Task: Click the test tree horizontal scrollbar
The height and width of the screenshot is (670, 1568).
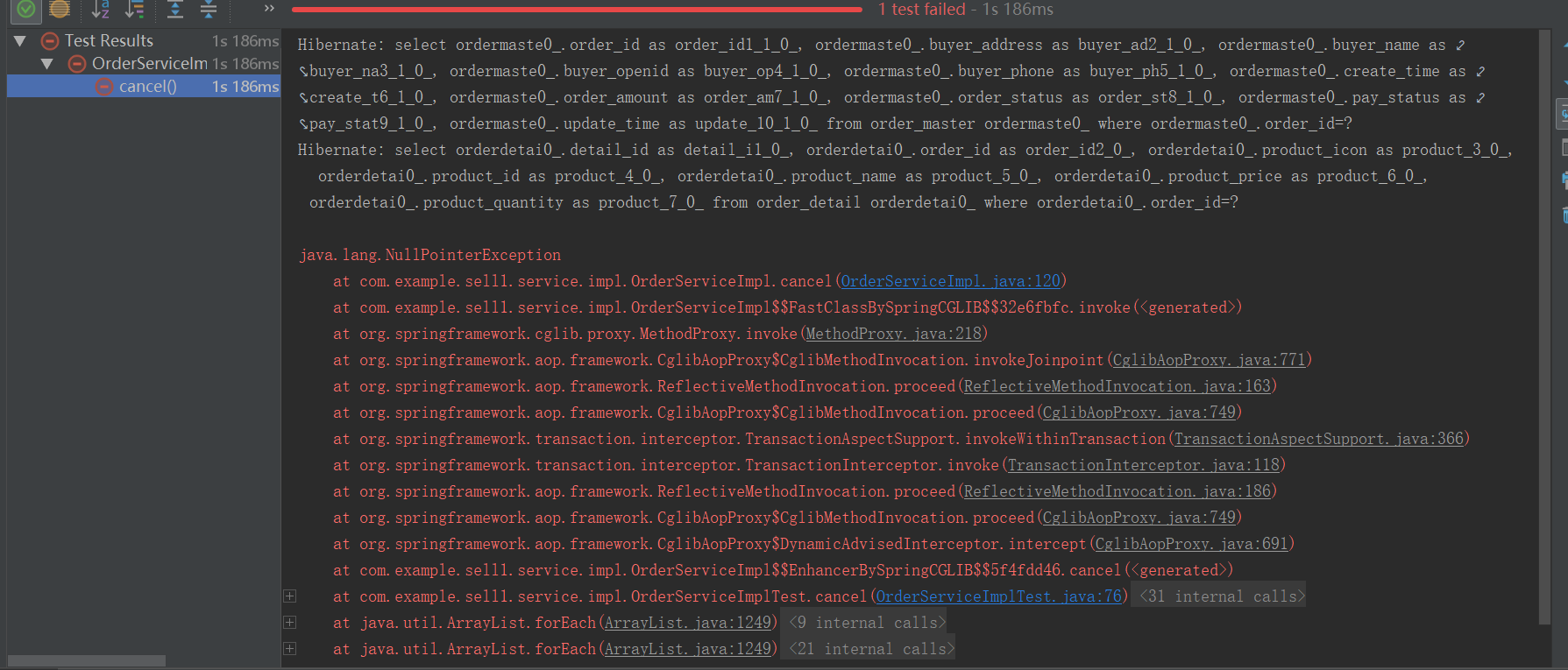Action: (86, 660)
